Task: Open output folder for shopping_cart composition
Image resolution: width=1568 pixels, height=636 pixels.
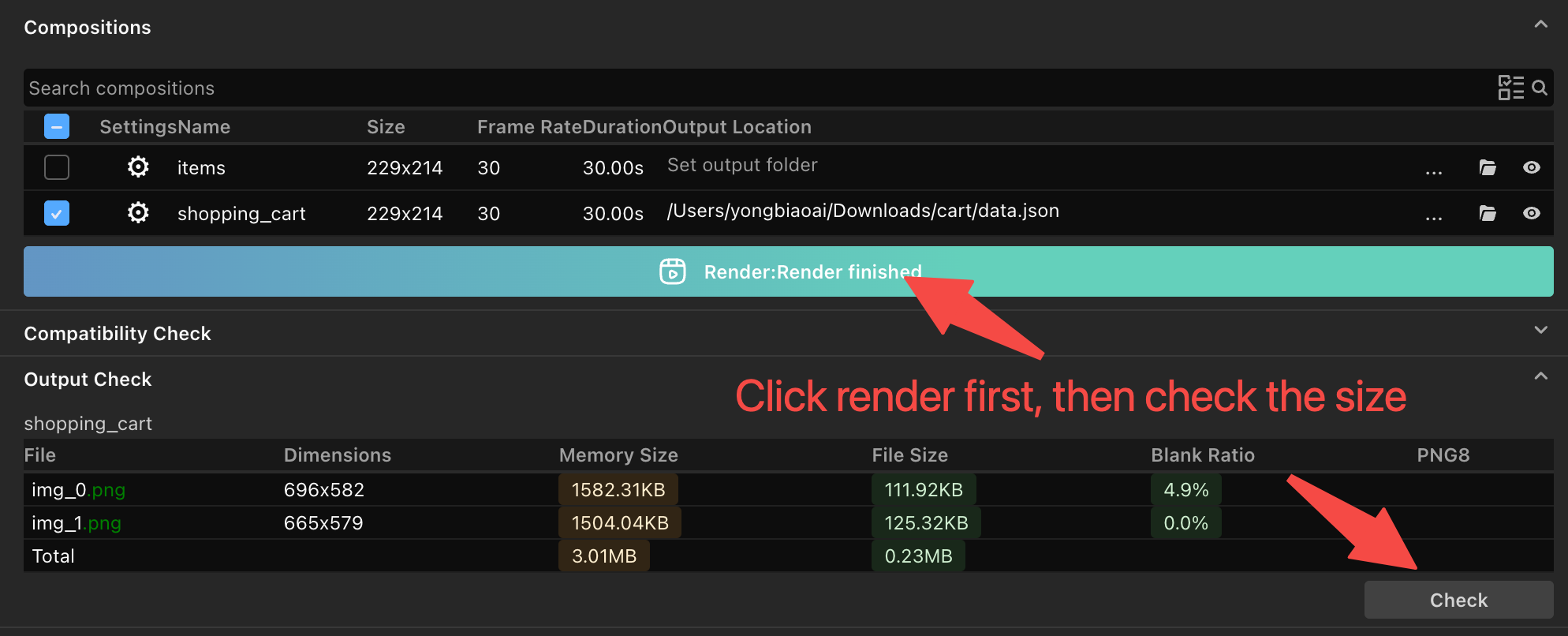Action: [1488, 213]
